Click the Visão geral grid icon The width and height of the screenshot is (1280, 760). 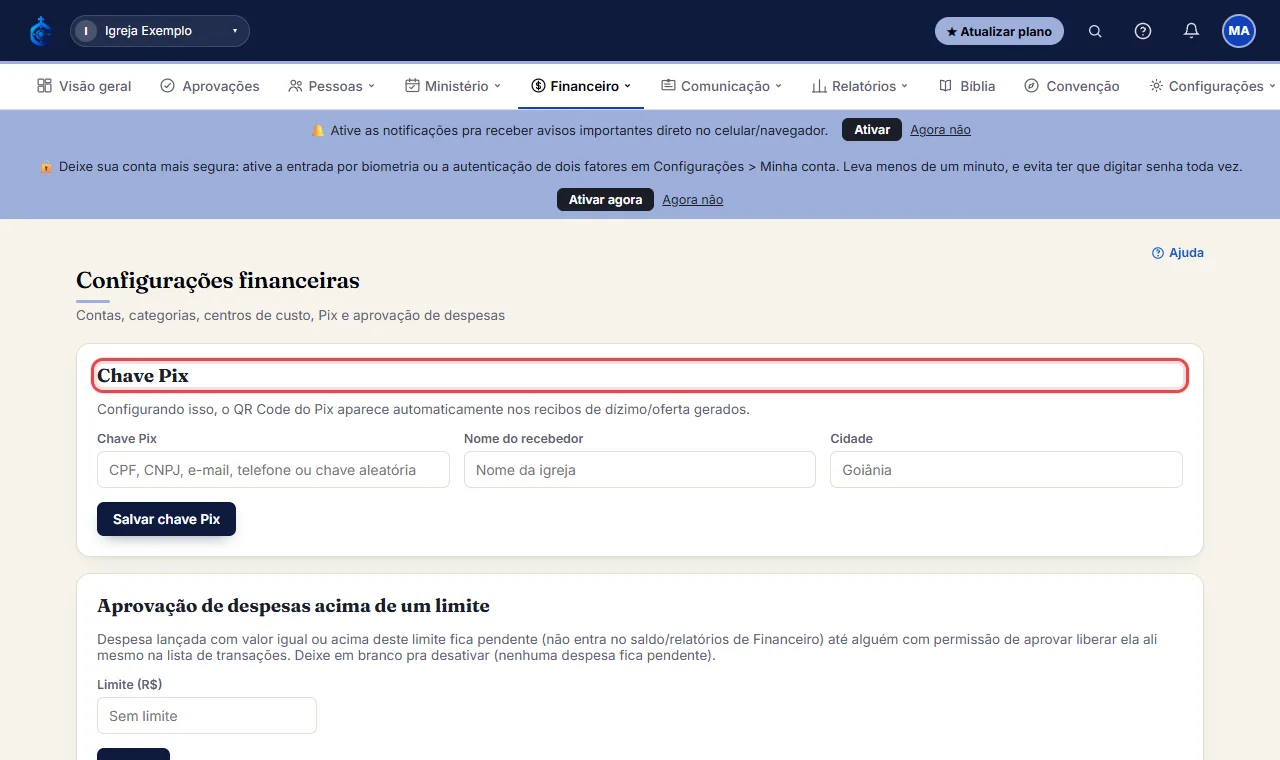point(44,86)
